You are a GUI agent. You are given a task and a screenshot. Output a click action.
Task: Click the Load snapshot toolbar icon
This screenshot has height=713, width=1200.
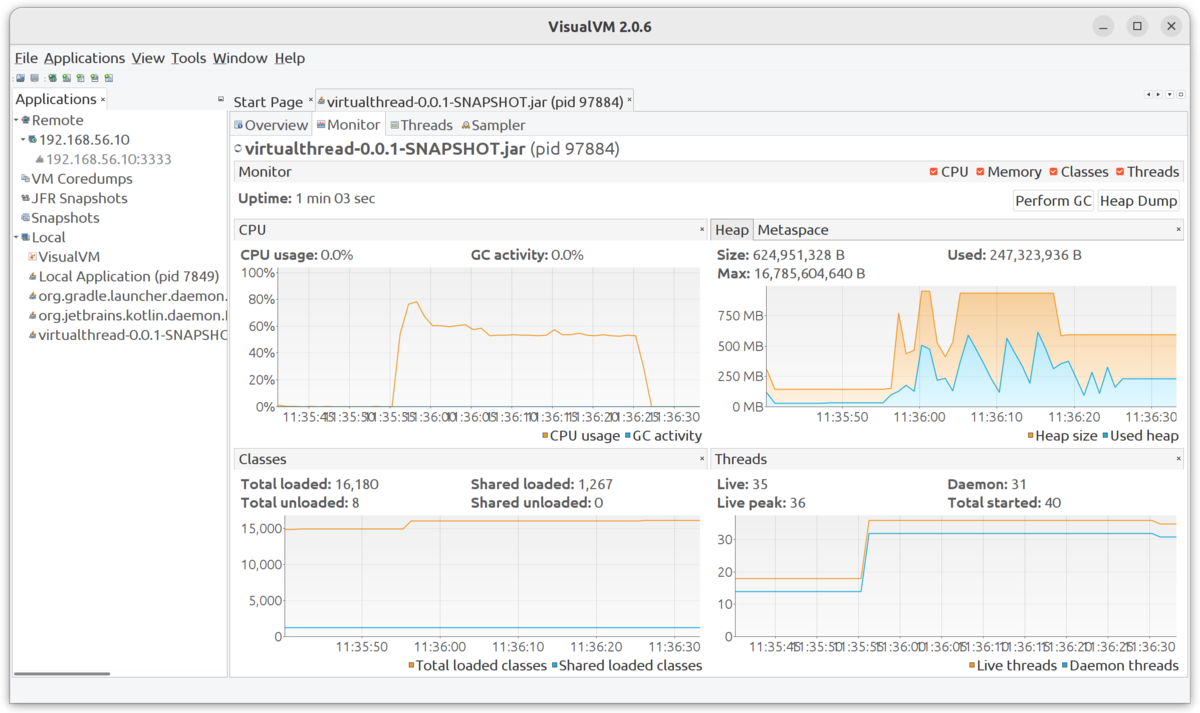pyautogui.click(x=21, y=77)
